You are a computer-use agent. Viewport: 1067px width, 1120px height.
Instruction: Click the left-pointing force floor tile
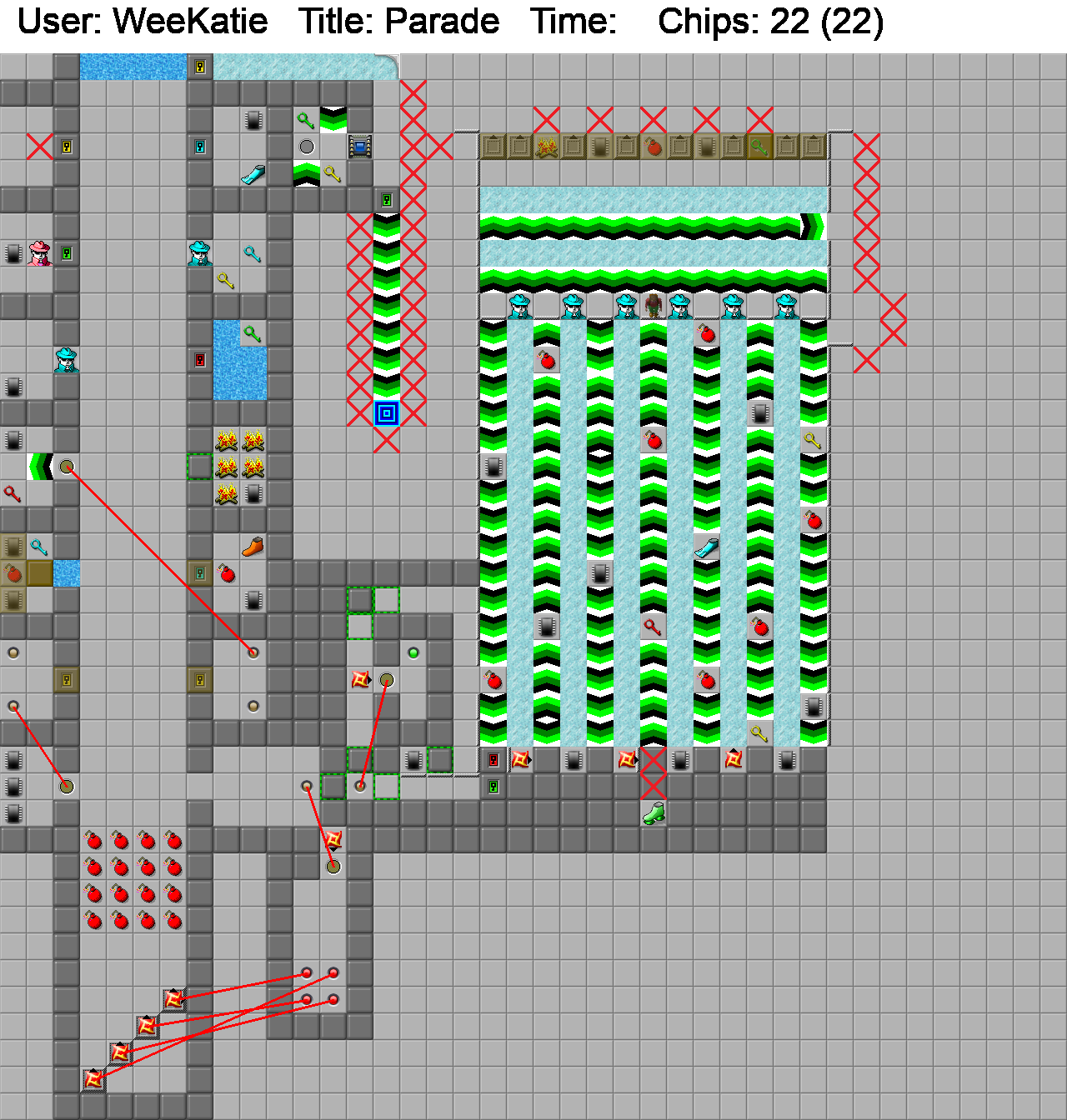(x=40, y=467)
